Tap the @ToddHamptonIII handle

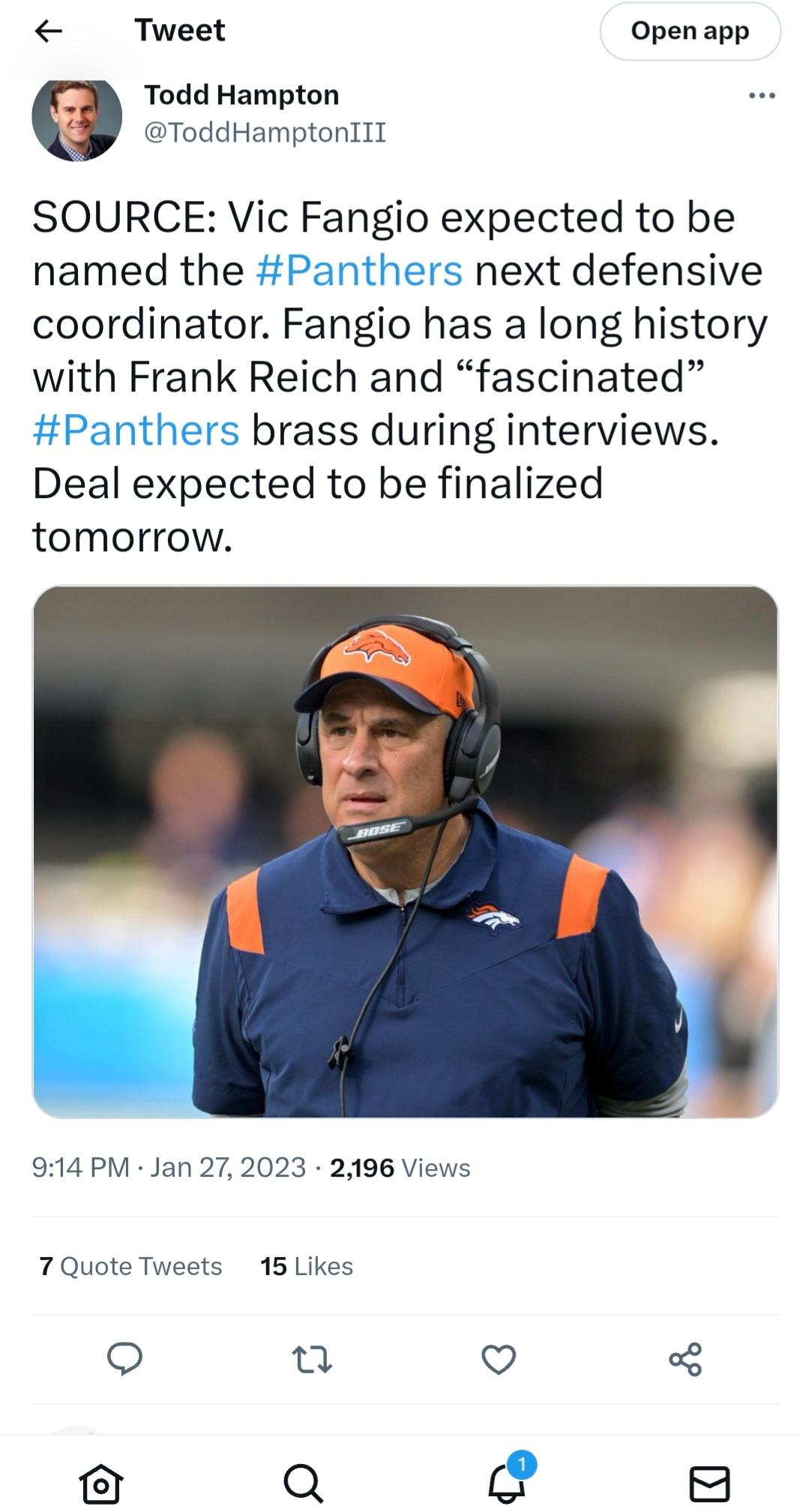(265, 132)
